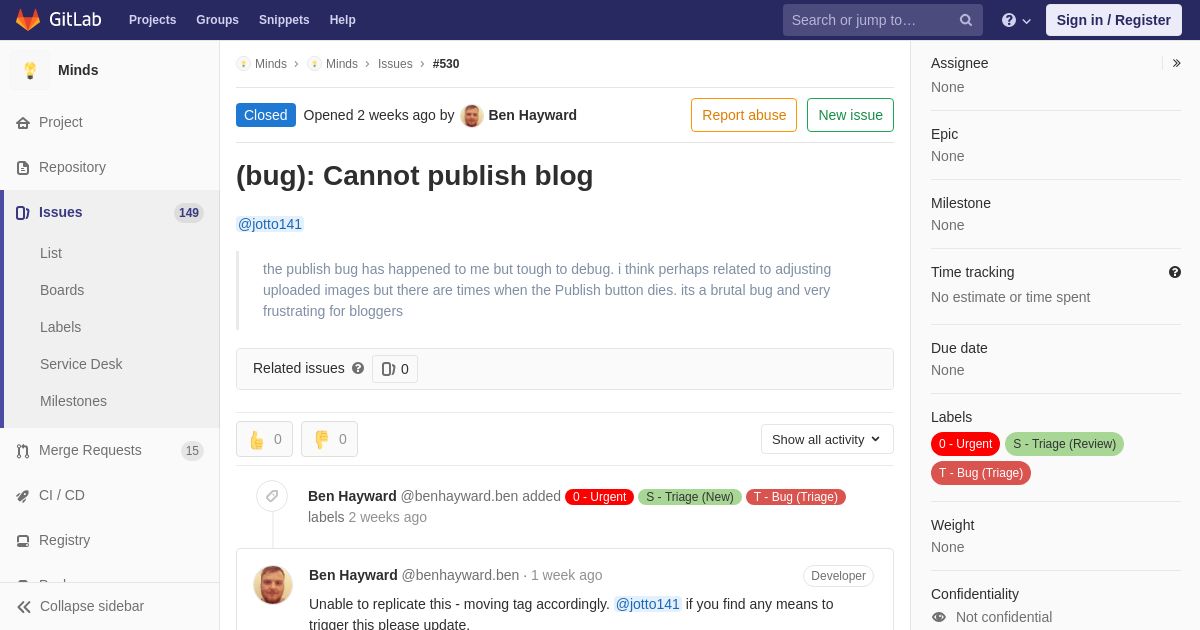Click the label activity tag icon

tap(272, 496)
